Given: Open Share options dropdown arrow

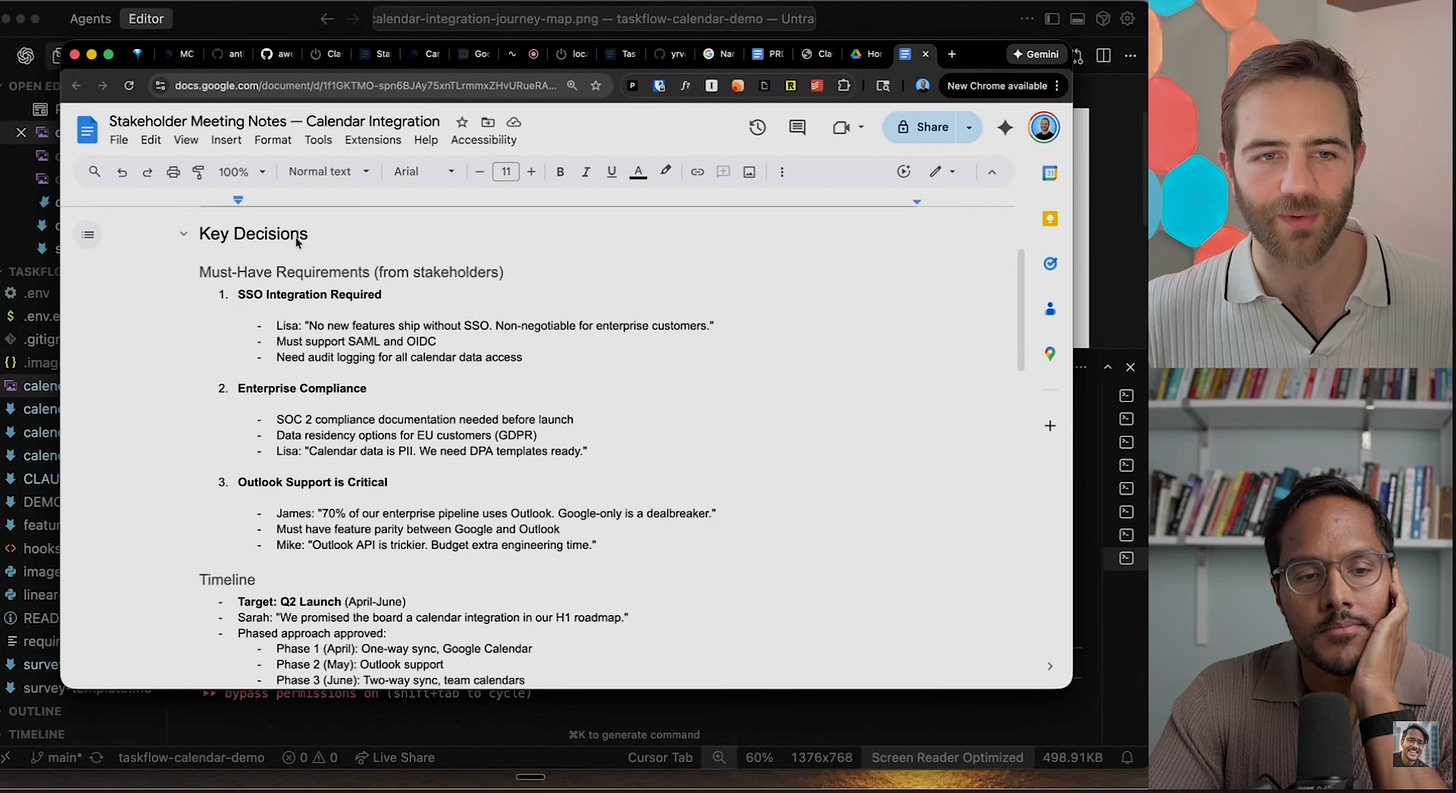Looking at the screenshot, I should coord(969,127).
